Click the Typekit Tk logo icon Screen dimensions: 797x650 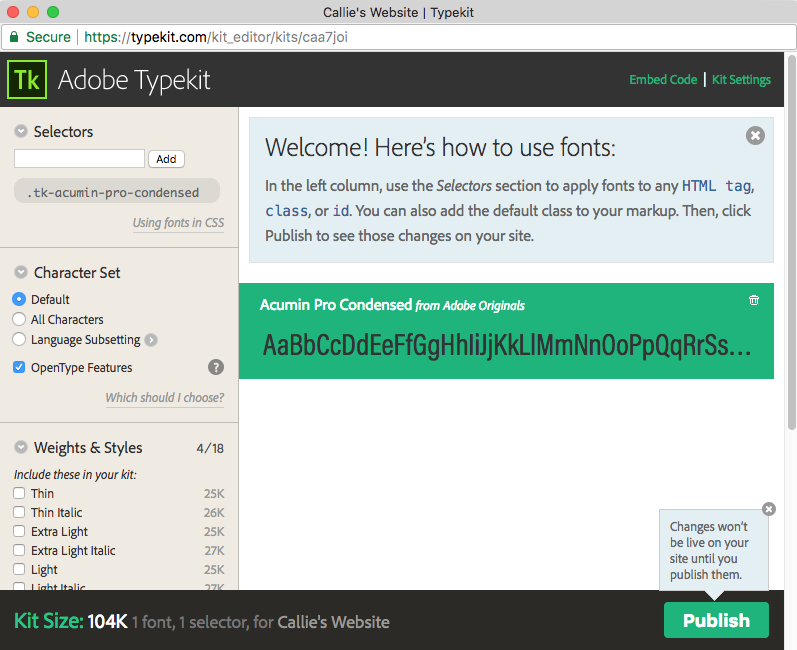[x=27, y=79]
